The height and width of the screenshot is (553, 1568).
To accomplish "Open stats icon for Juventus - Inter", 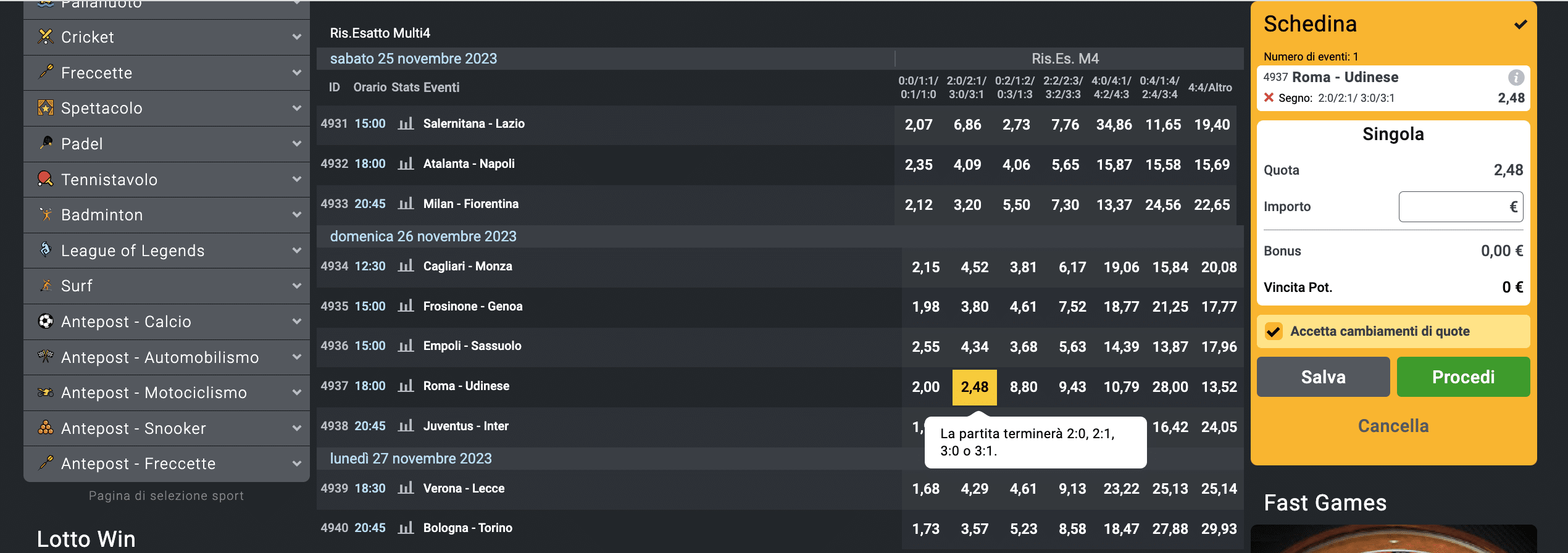I will pos(406,426).
